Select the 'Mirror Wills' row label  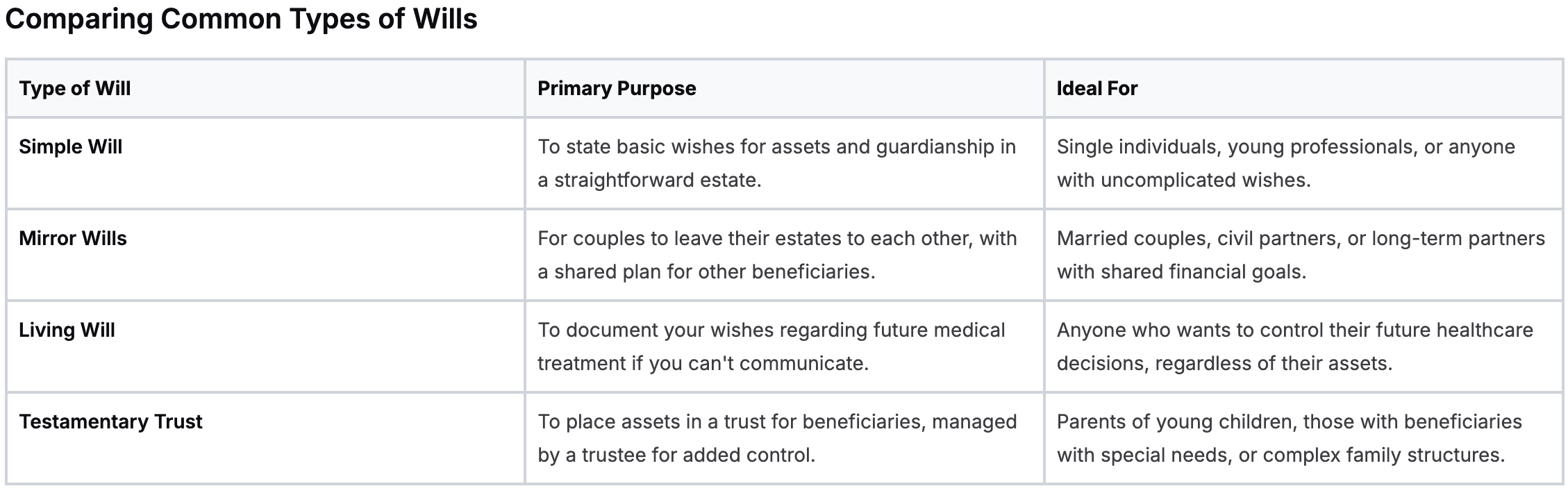pyautogui.click(x=73, y=238)
